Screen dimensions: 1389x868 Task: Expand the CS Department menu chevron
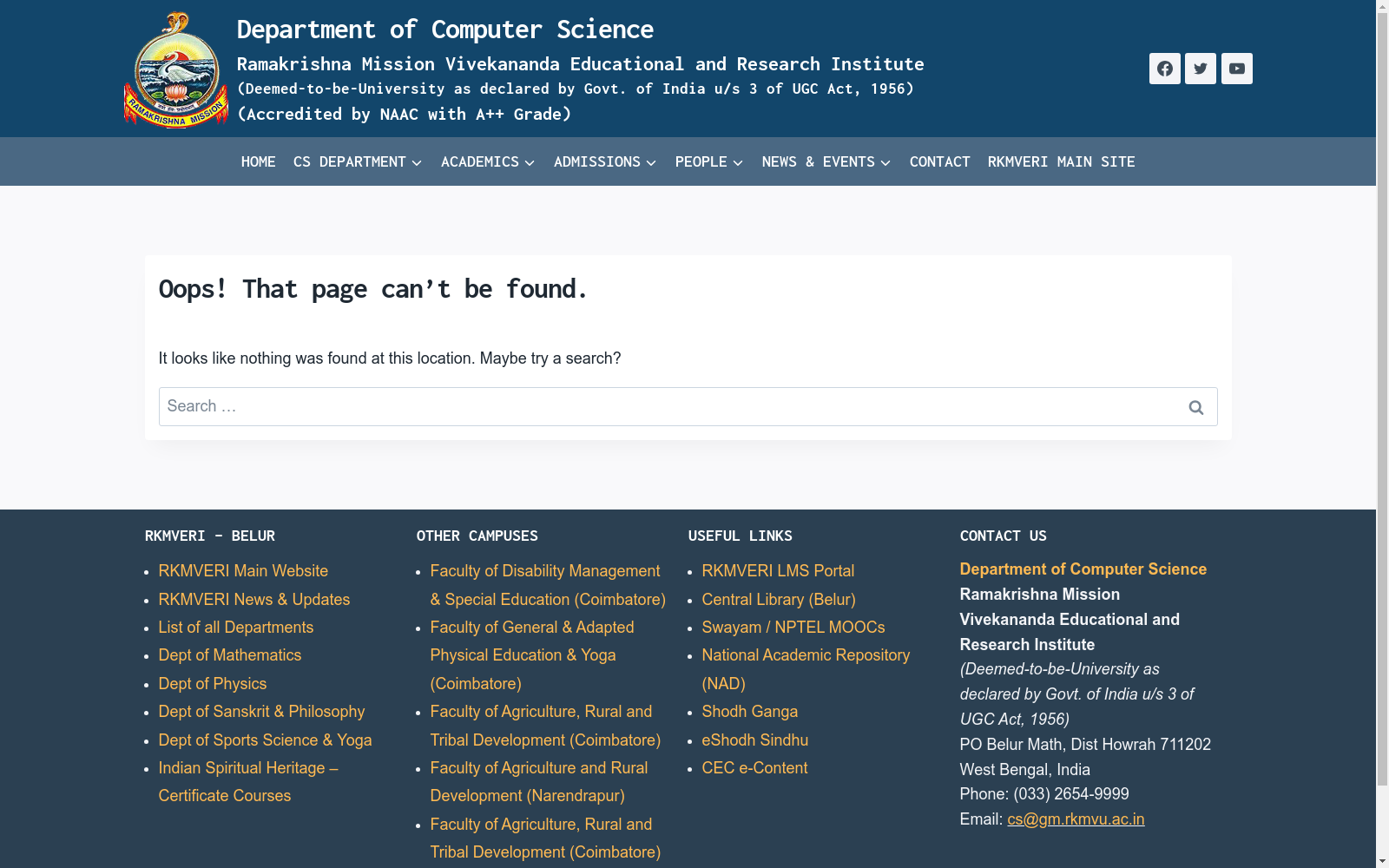417,163
